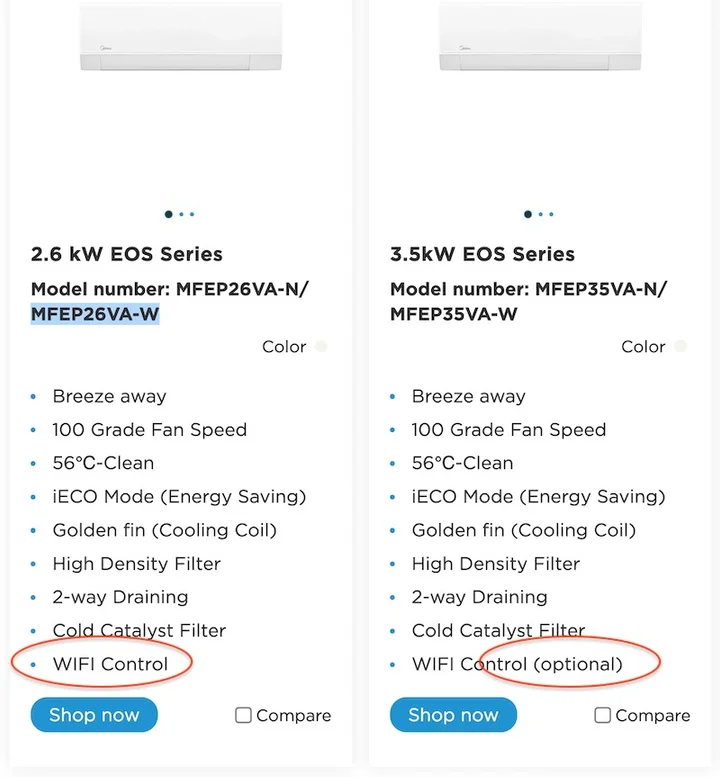
Task: Click WIFI Control feature on 2.6 kW card
Action: click(110, 664)
